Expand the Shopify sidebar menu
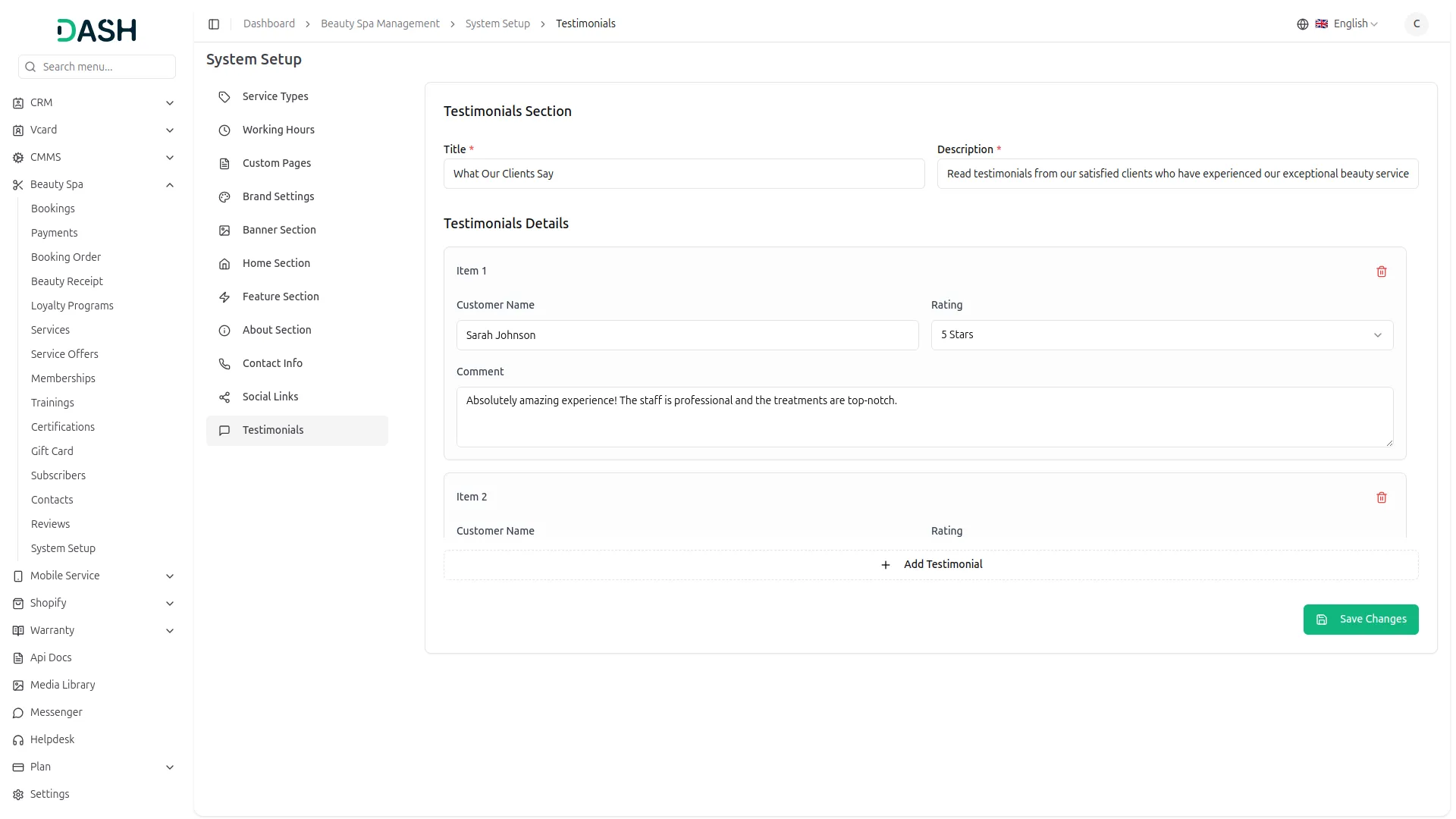 170,604
